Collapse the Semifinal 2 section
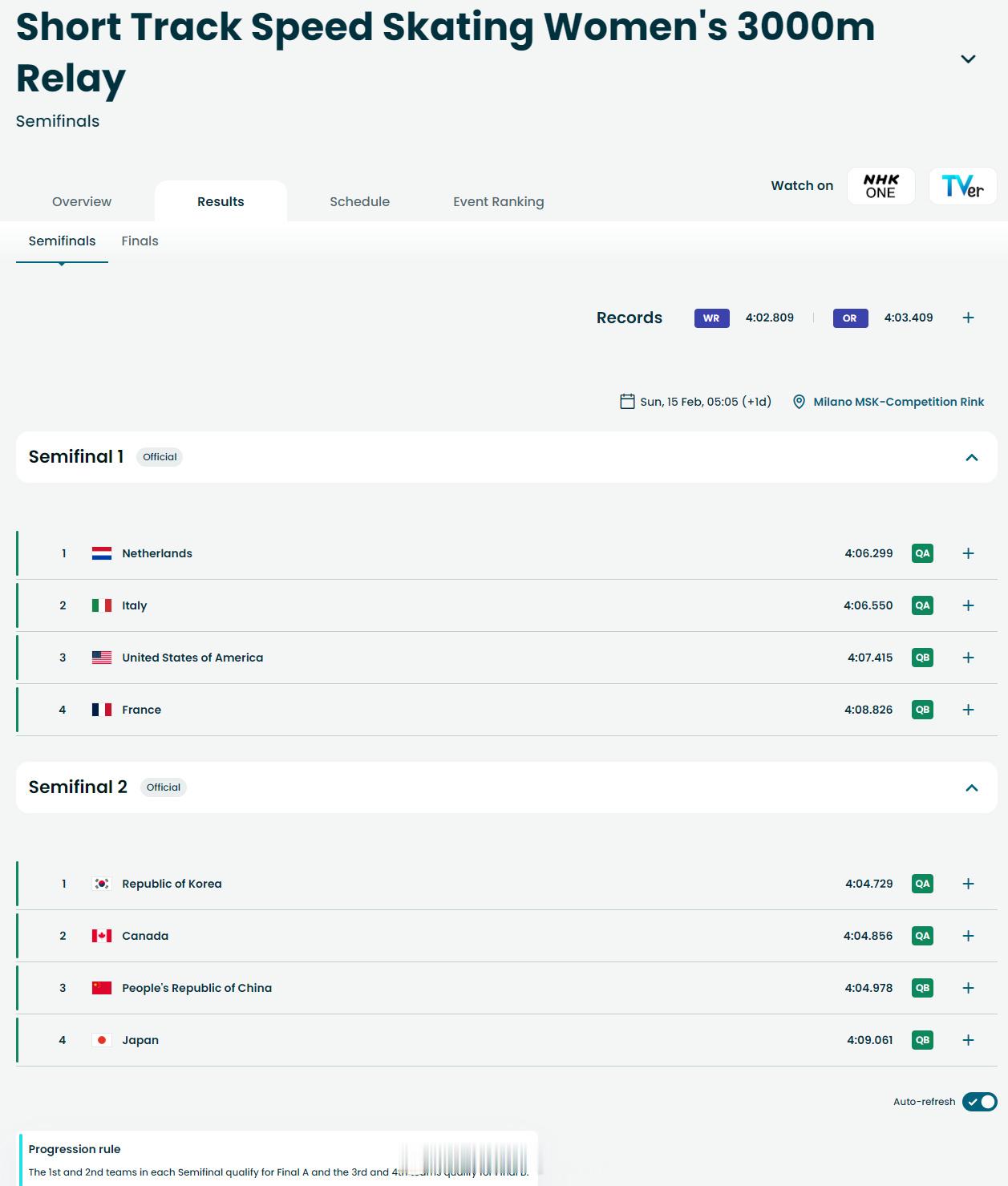The height and width of the screenshot is (1186, 1008). [971, 787]
